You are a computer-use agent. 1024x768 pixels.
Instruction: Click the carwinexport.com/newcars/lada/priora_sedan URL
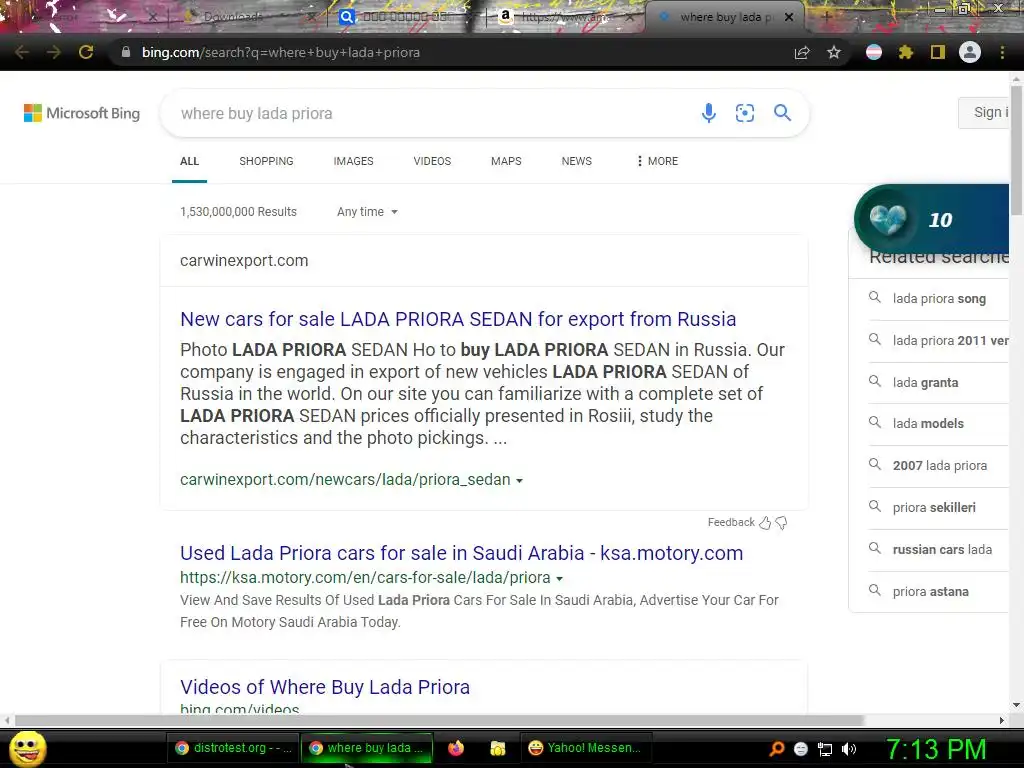345,479
